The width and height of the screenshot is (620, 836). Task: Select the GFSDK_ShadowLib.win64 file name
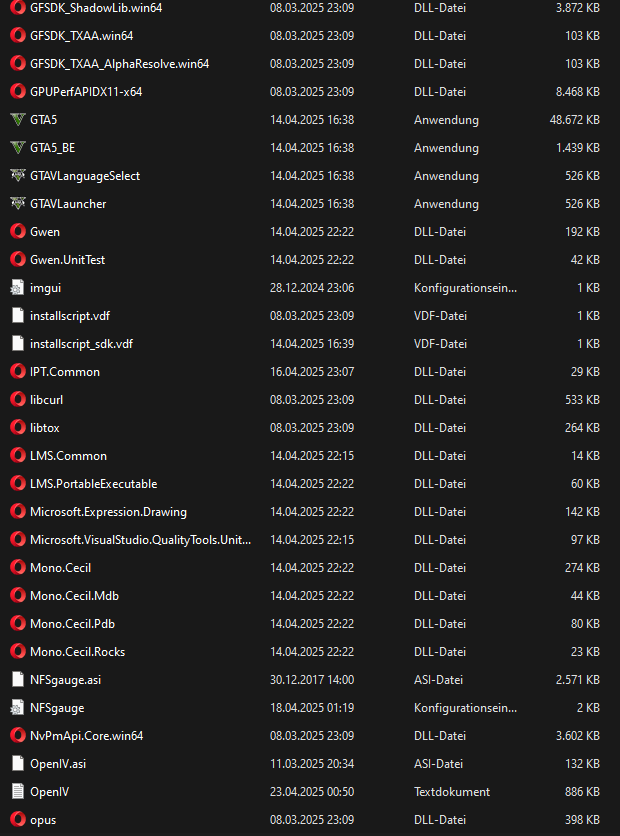click(x=96, y=8)
